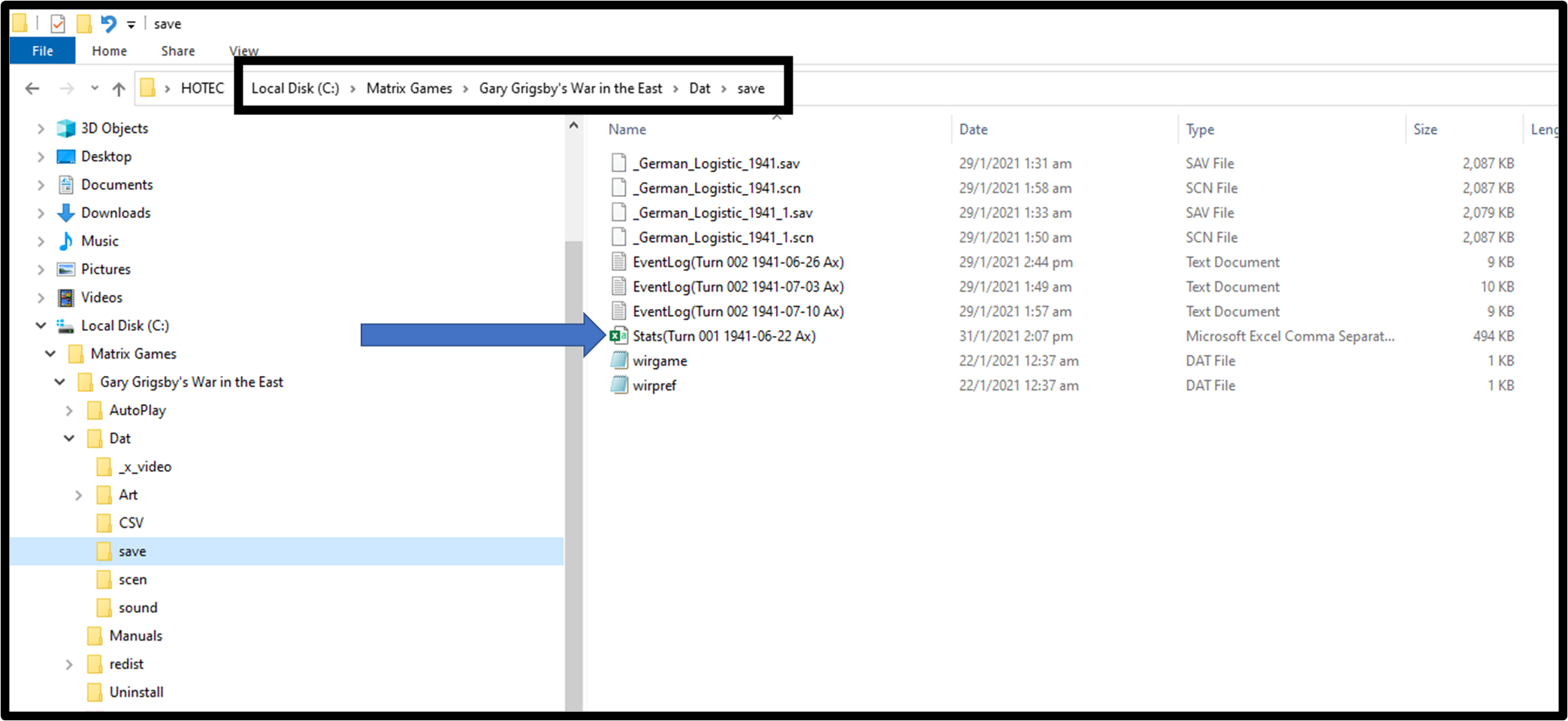This screenshot has height=721, width=1568.
Task: Click HOTEC in the address bar
Action: point(203,89)
